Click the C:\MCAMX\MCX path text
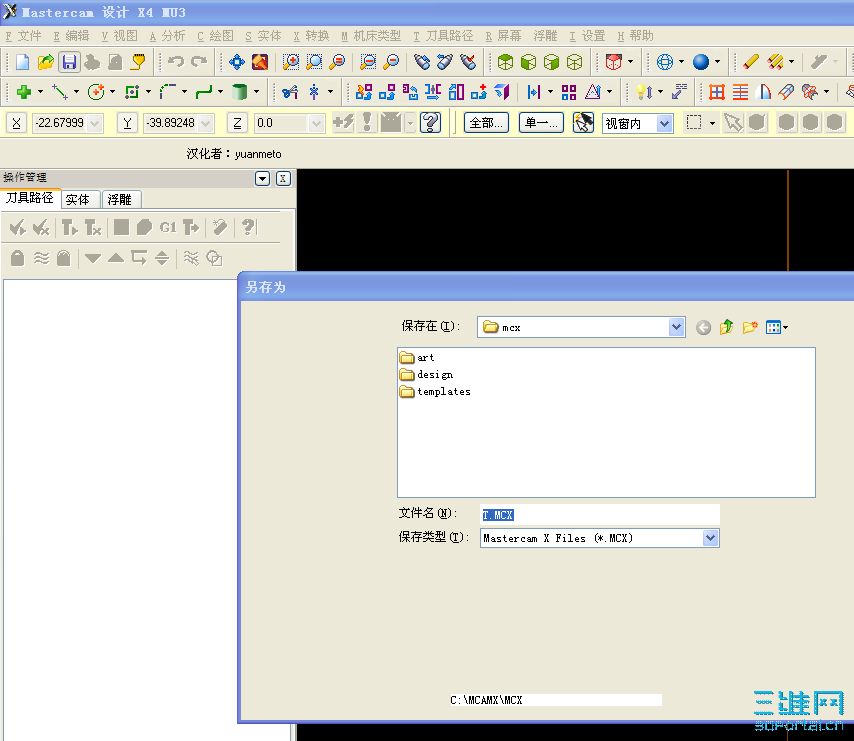 click(486, 700)
